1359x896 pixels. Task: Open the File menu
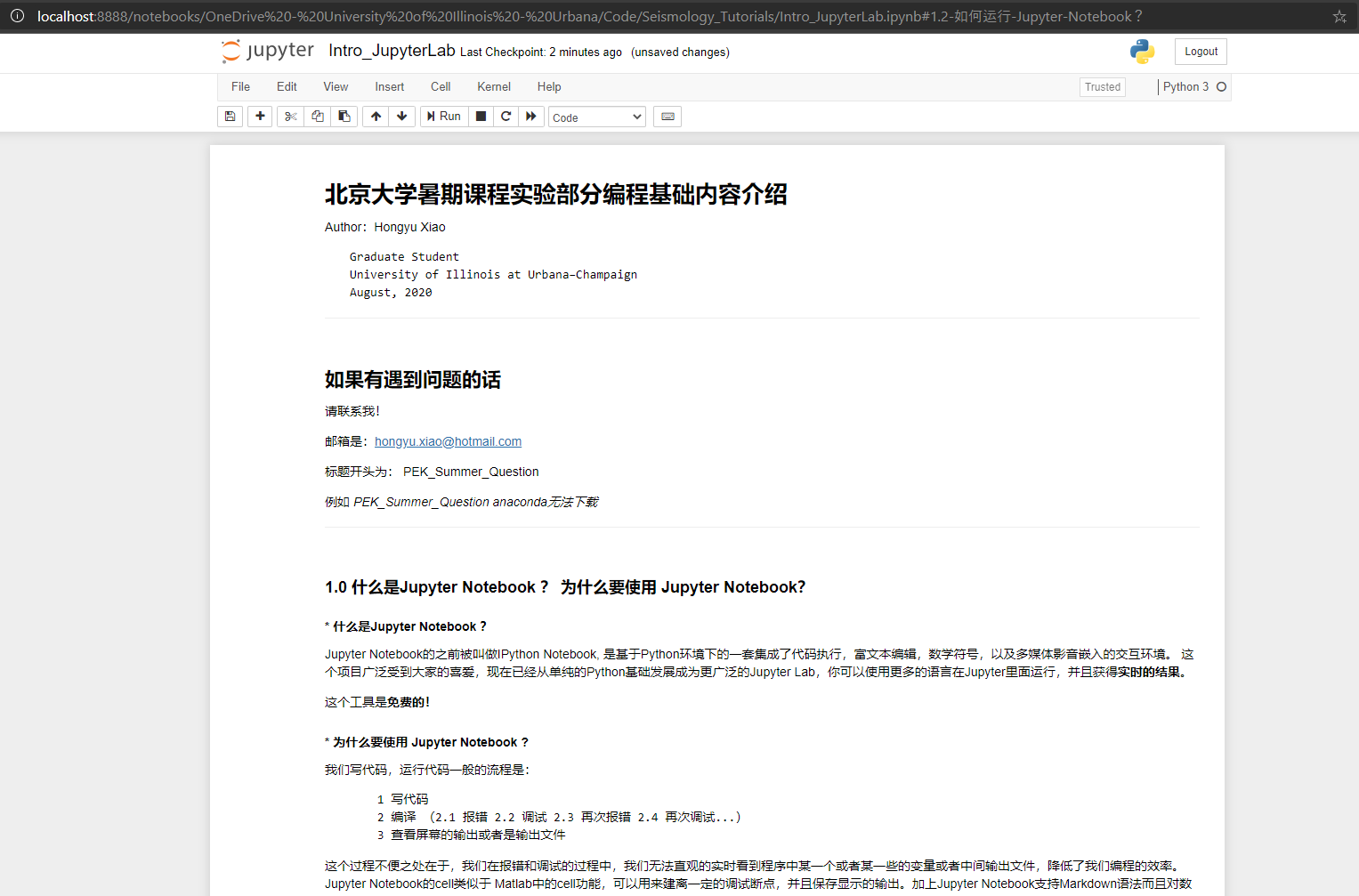pyautogui.click(x=240, y=86)
